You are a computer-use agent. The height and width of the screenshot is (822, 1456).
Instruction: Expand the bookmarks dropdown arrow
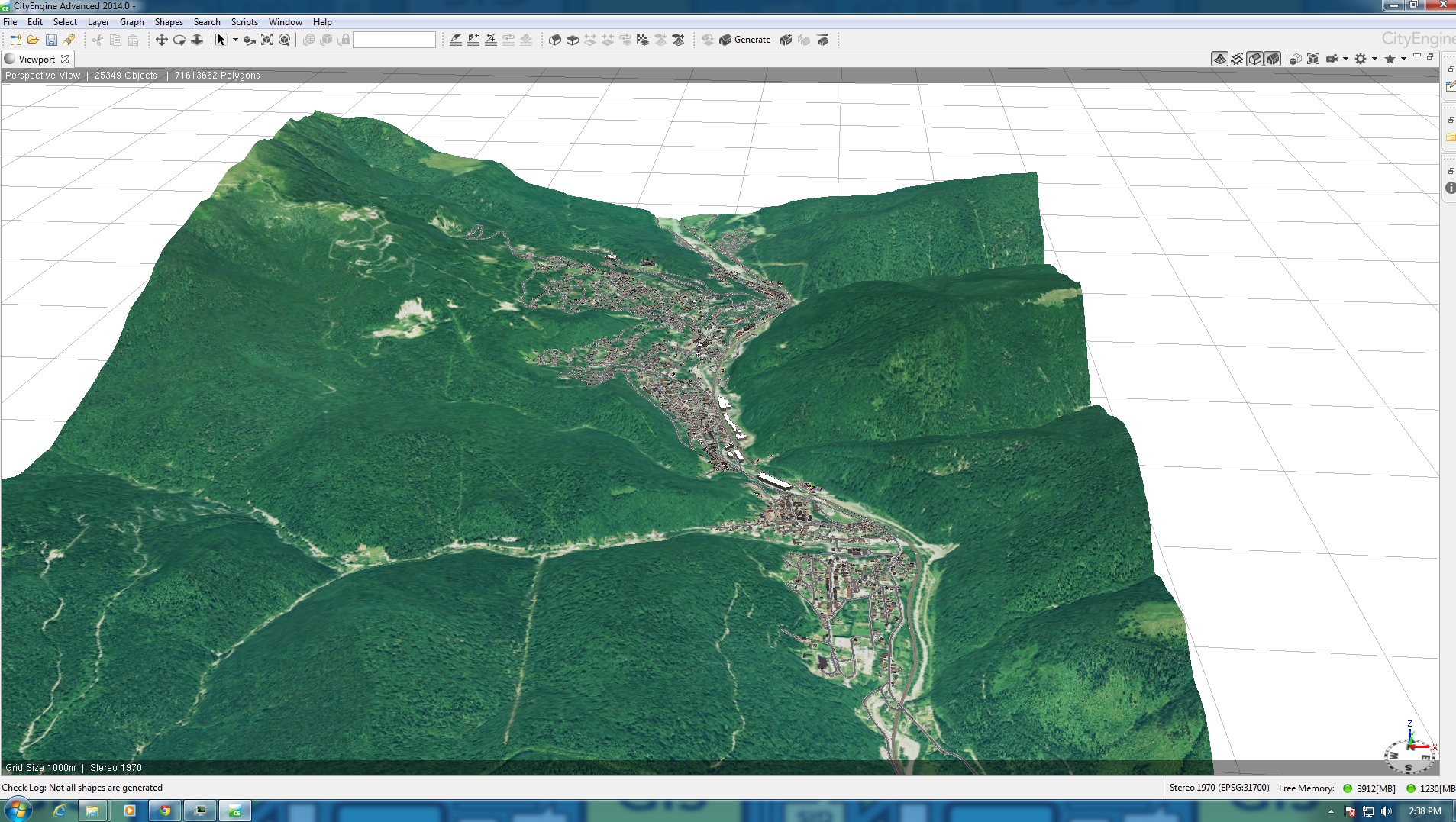click(1403, 59)
